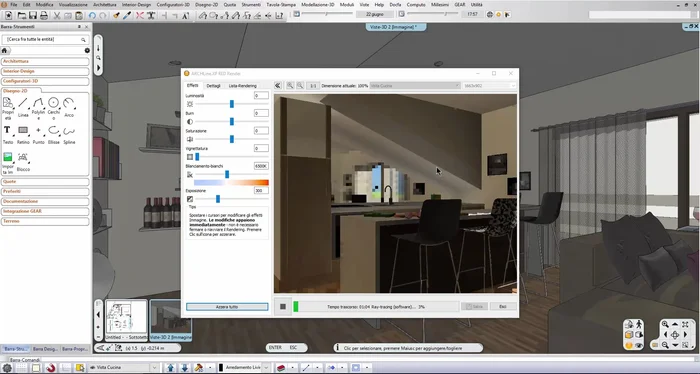Expand the Terreno toolbar section

point(45,221)
